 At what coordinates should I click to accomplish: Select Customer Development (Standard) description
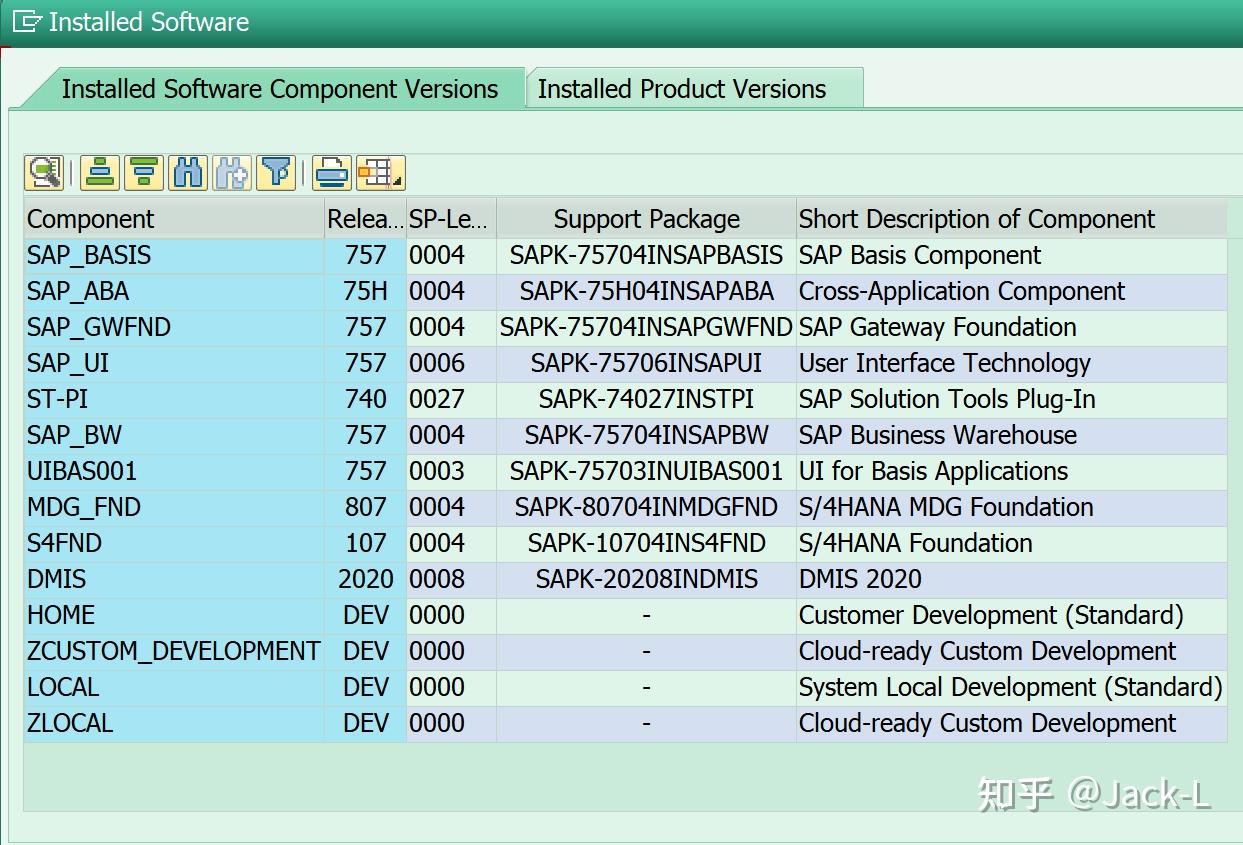coord(1011,615)
